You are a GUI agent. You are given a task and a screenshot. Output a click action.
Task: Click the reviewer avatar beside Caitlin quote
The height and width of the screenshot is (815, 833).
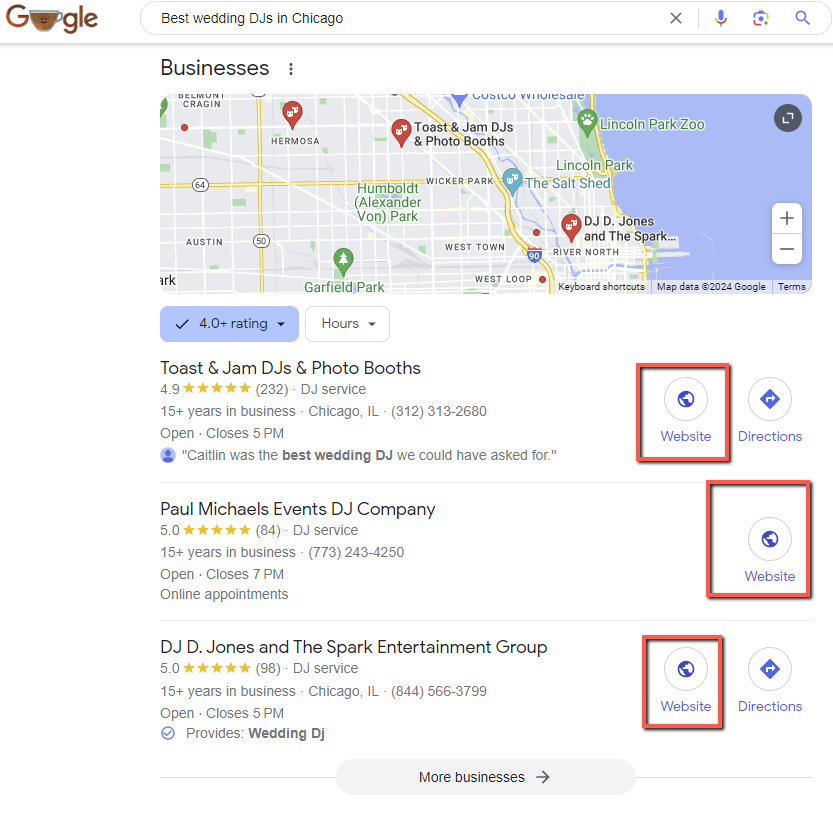(x=168, y=455)
